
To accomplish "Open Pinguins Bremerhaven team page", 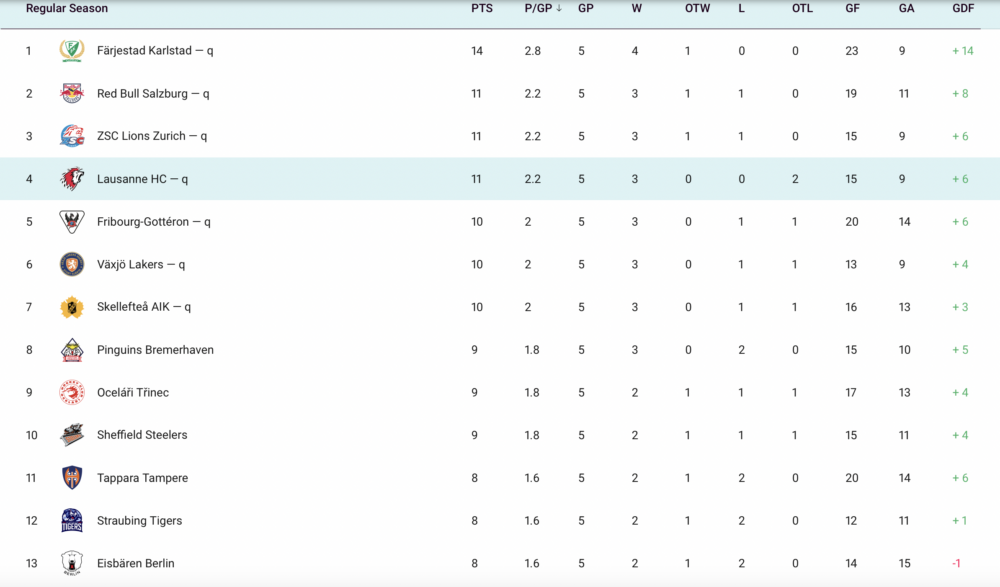I will (155, 350).
